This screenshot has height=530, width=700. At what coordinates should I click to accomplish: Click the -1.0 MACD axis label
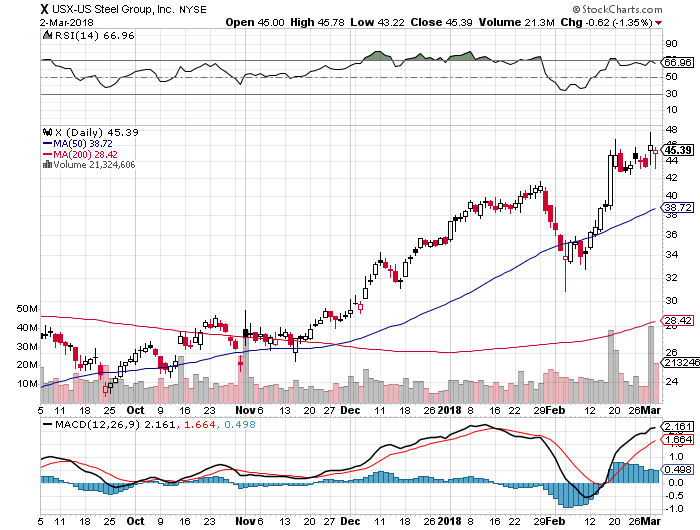(x=674, y=509)
